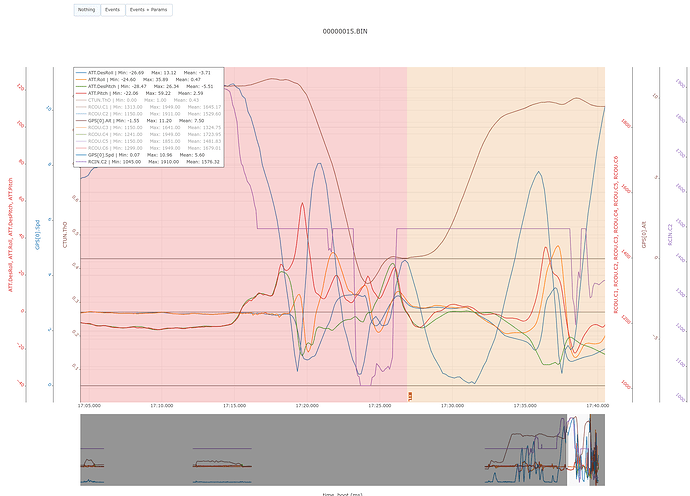Image resolution: width=690 pixels, height=496 pixels.
Task: Enable the RCOU.C5 legend entry
Action: [x=148, y=141]
